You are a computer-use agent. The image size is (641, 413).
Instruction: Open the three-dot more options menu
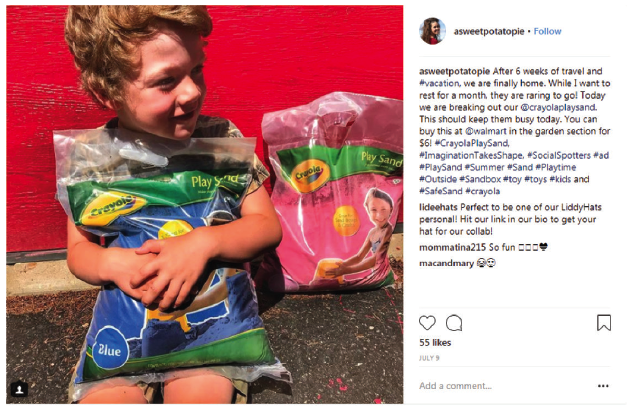603,386
